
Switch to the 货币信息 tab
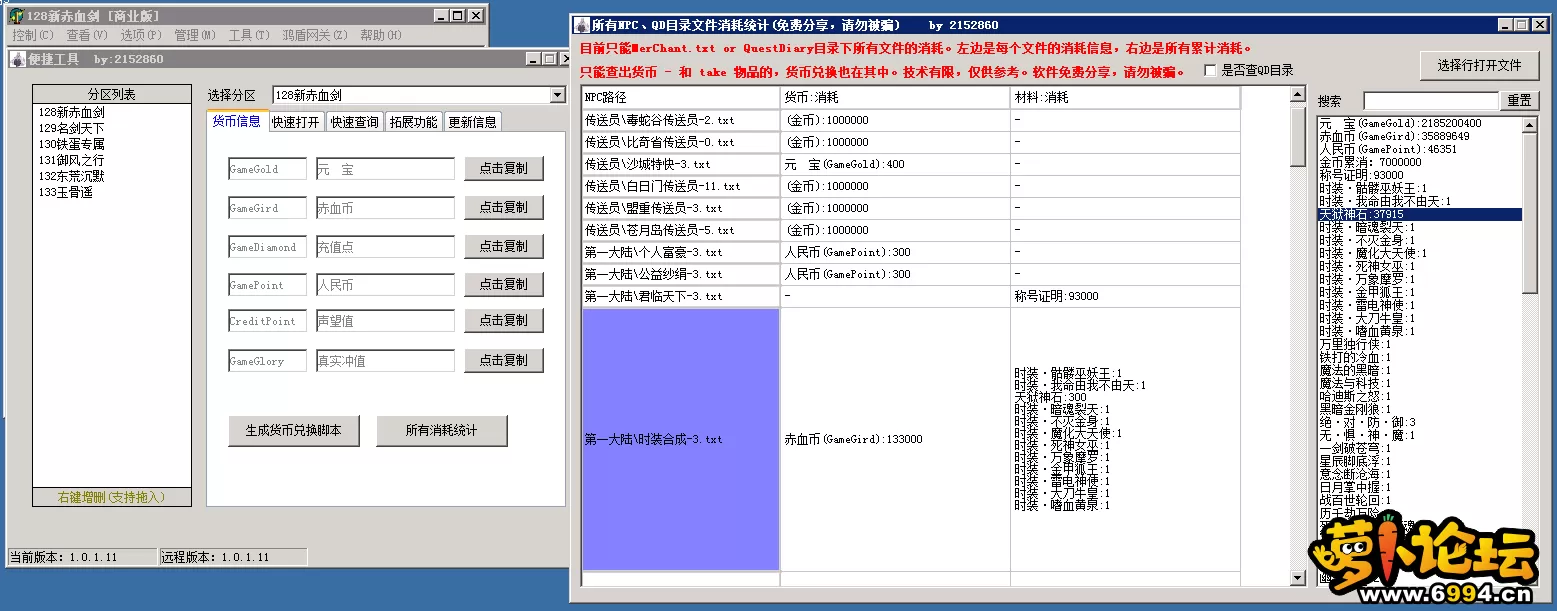point(237,121)
